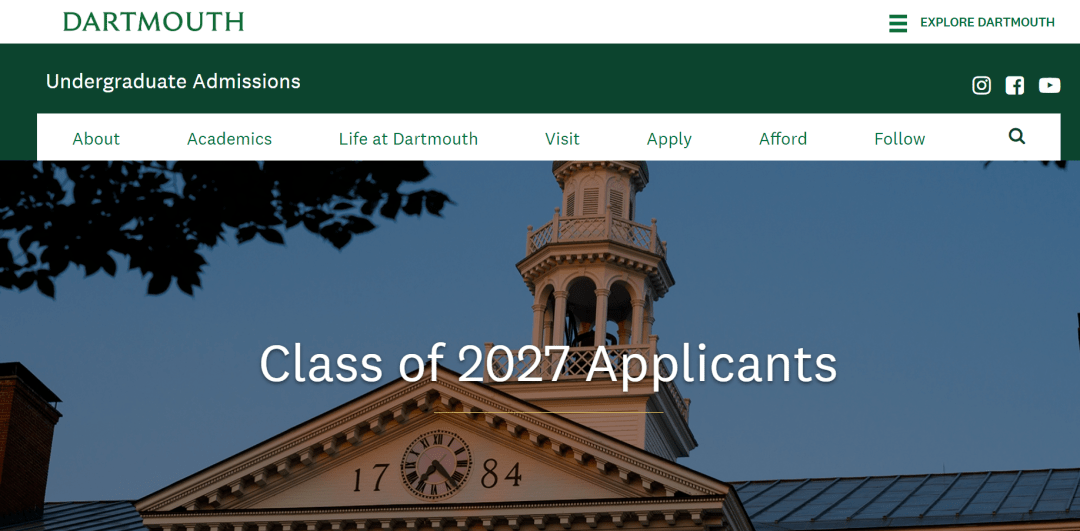
Task: Expand the Explore Dartmouth menu label
Action: point(987,22)
